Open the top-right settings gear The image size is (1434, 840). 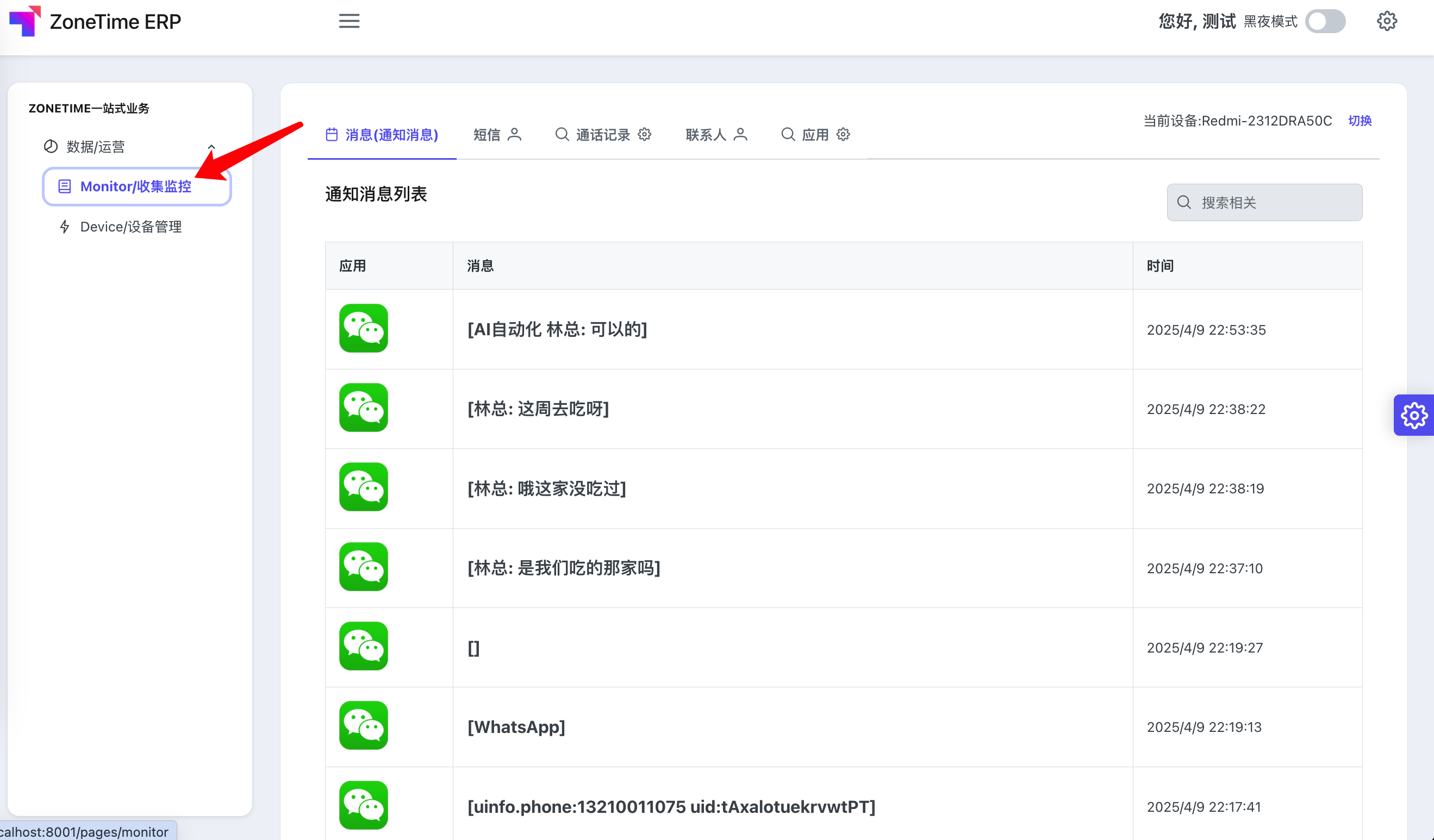coord(1387,21)
